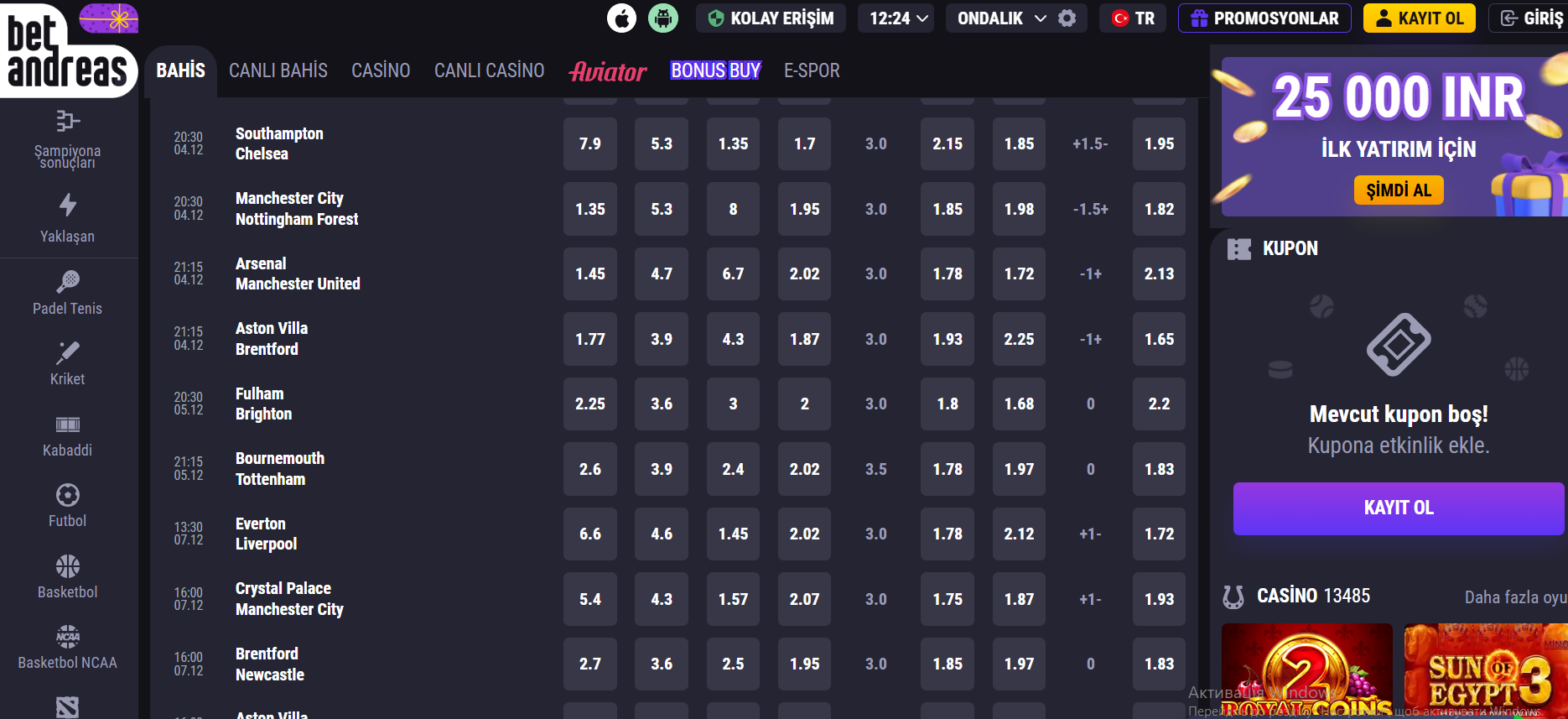Pick Arsenal–Manchester United draw odds 4.7
The height and width of the screenshot is (719, 1568).
(x=662, y=274)
